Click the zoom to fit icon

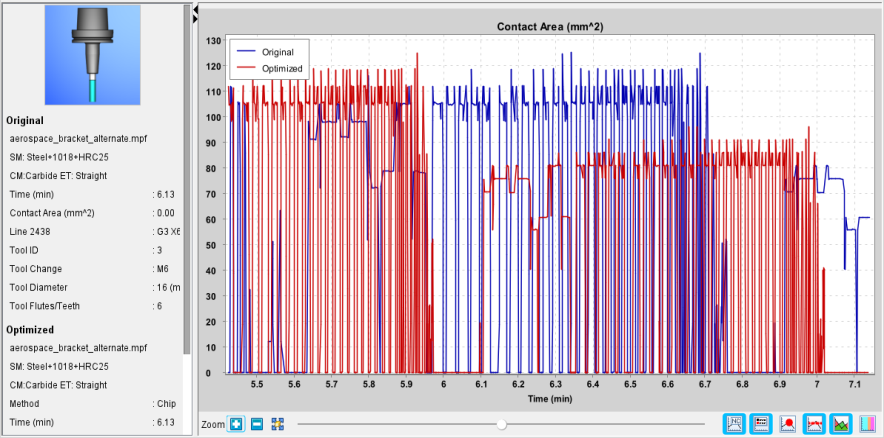277,424
